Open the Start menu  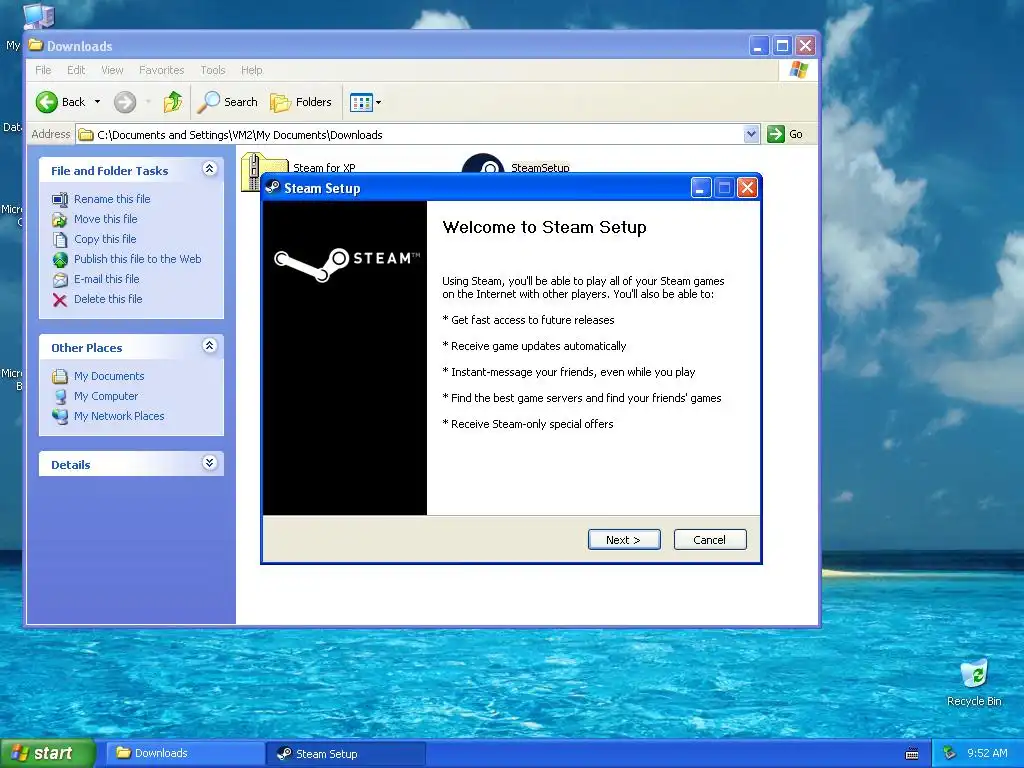47,753
